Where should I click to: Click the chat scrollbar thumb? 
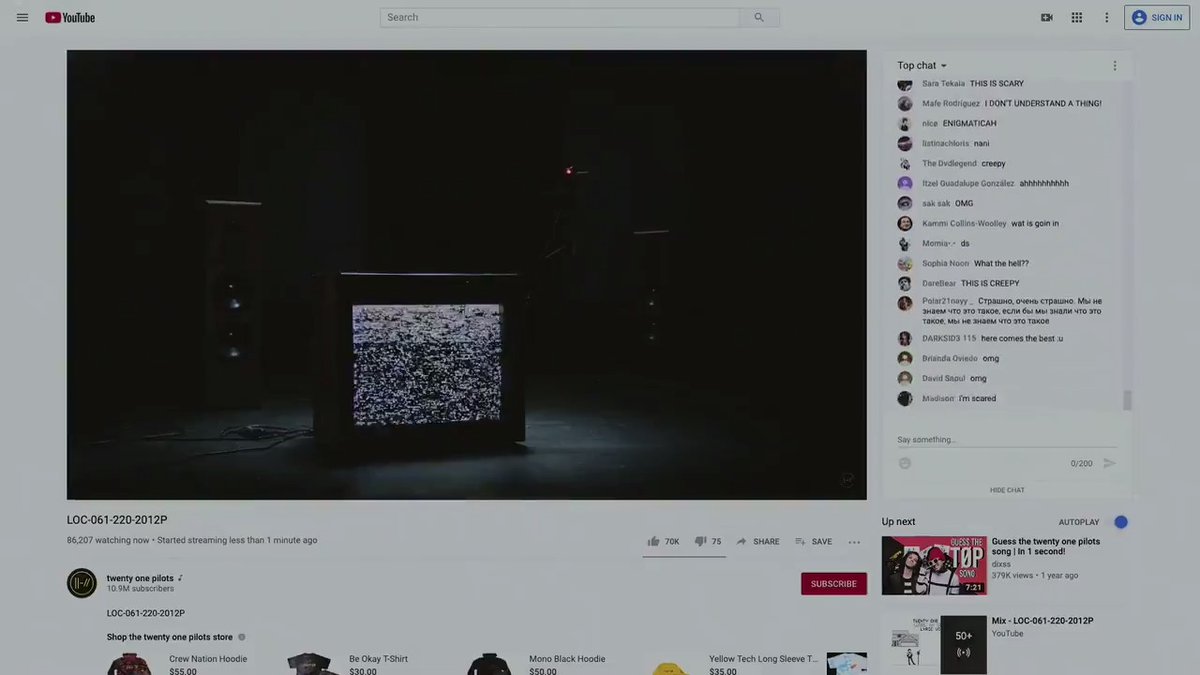[1127, 400]
